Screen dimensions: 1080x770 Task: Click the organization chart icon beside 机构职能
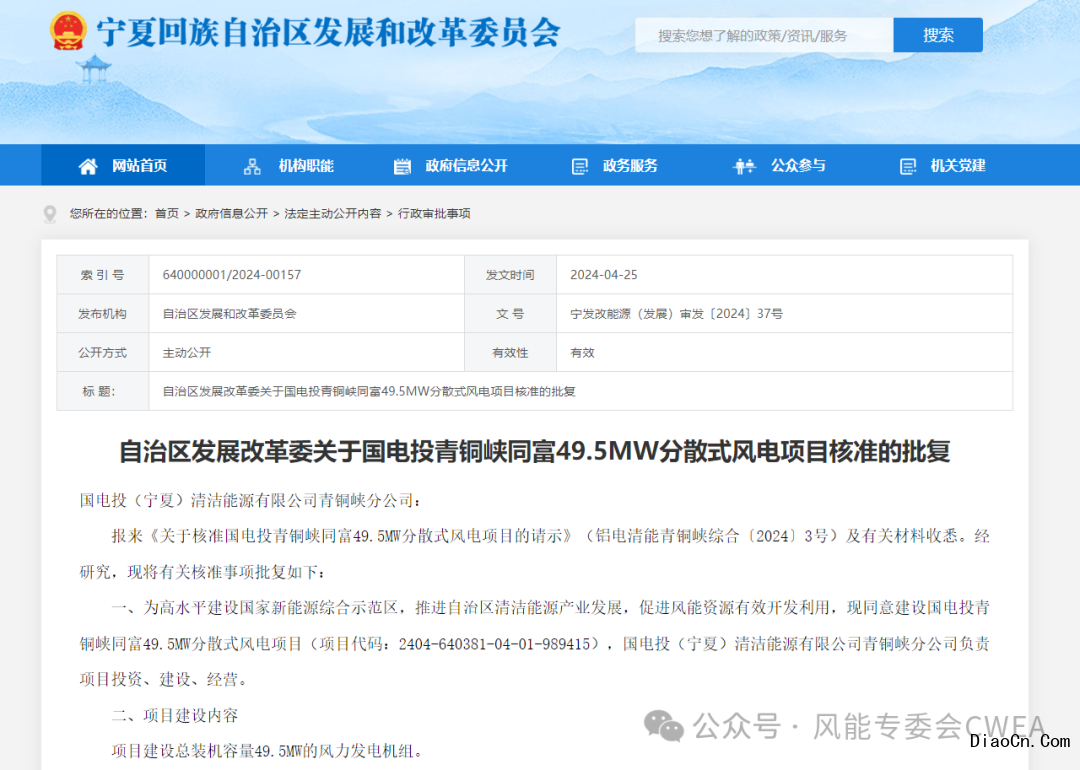(x=252, y=166)
